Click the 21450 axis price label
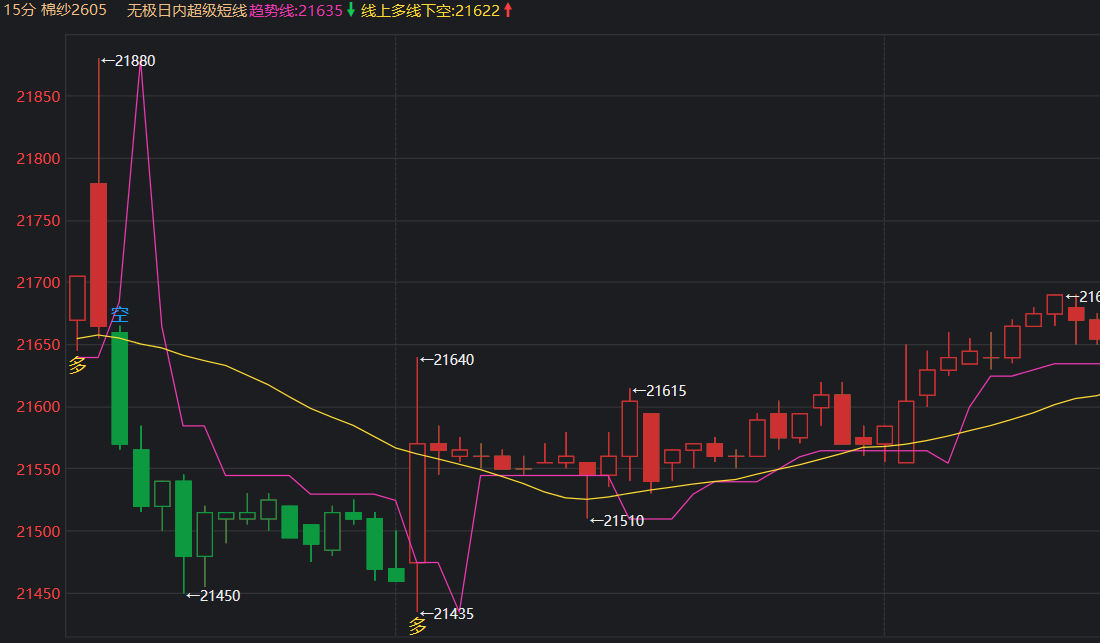 click(x=39, y=594)
